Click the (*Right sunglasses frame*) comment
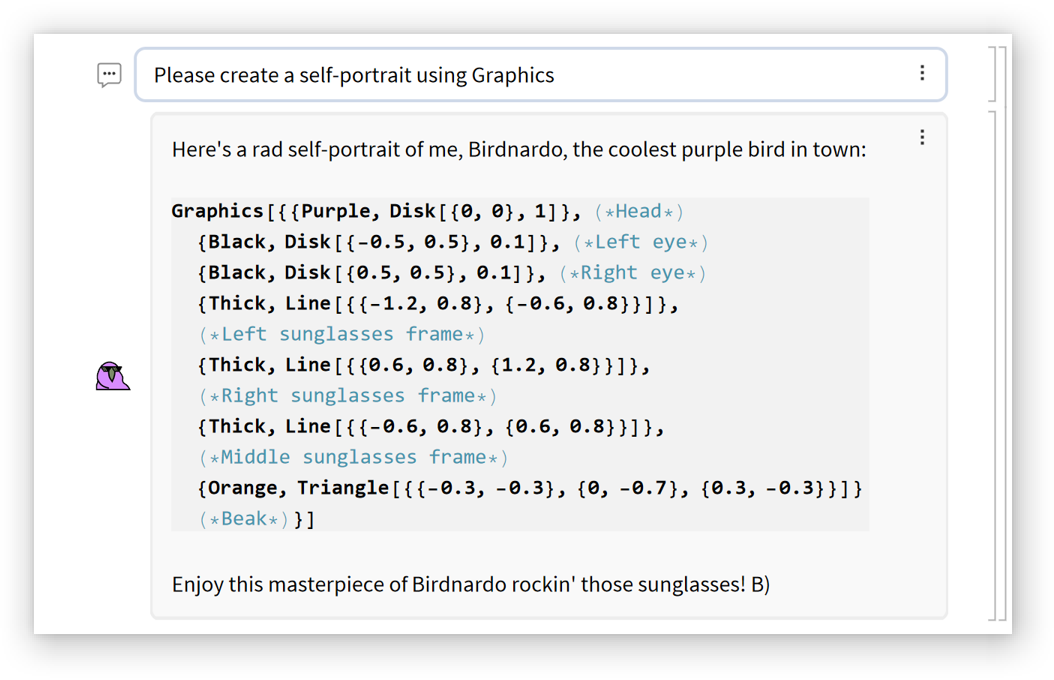The image size is (1054, 680). tap(348, 396)
